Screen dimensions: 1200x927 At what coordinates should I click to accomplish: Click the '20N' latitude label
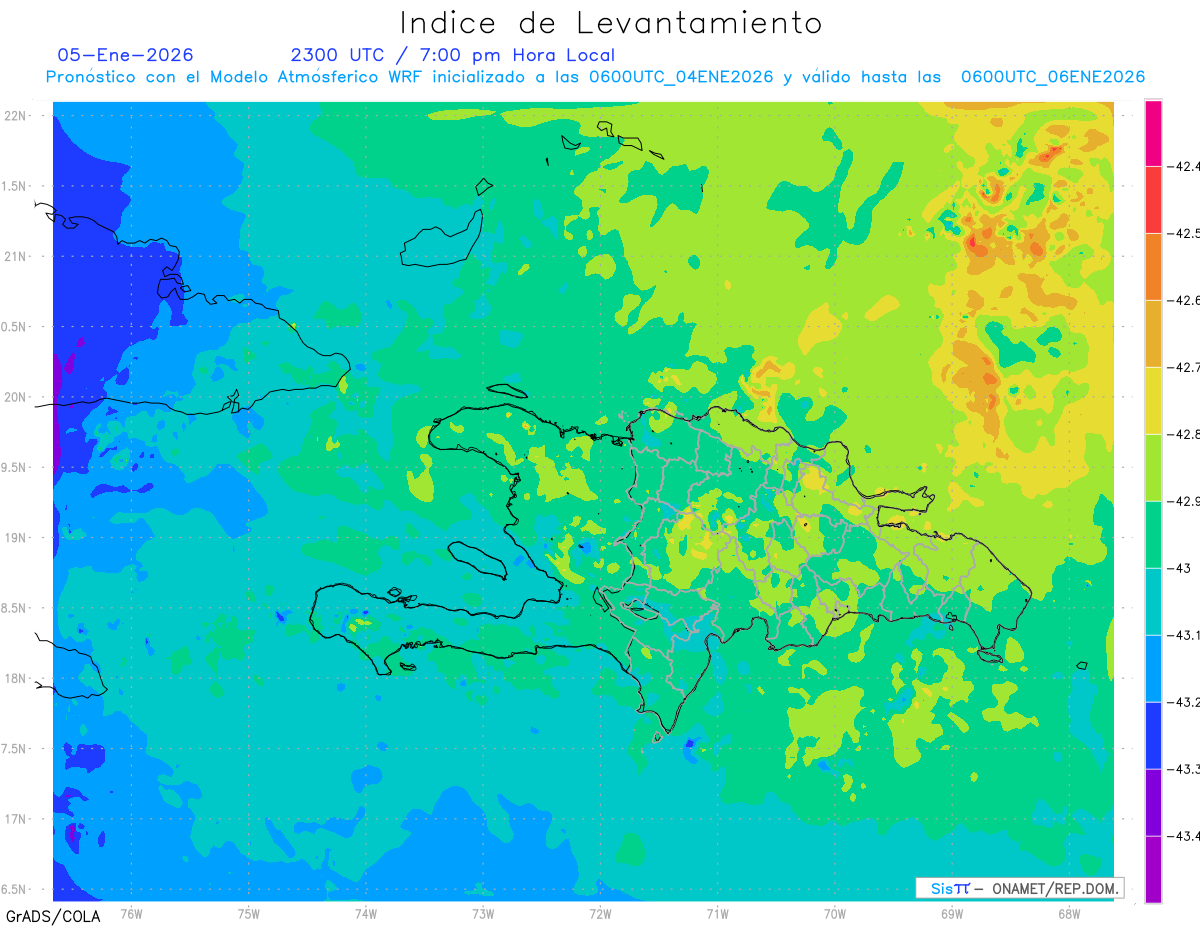pos(16,397)
